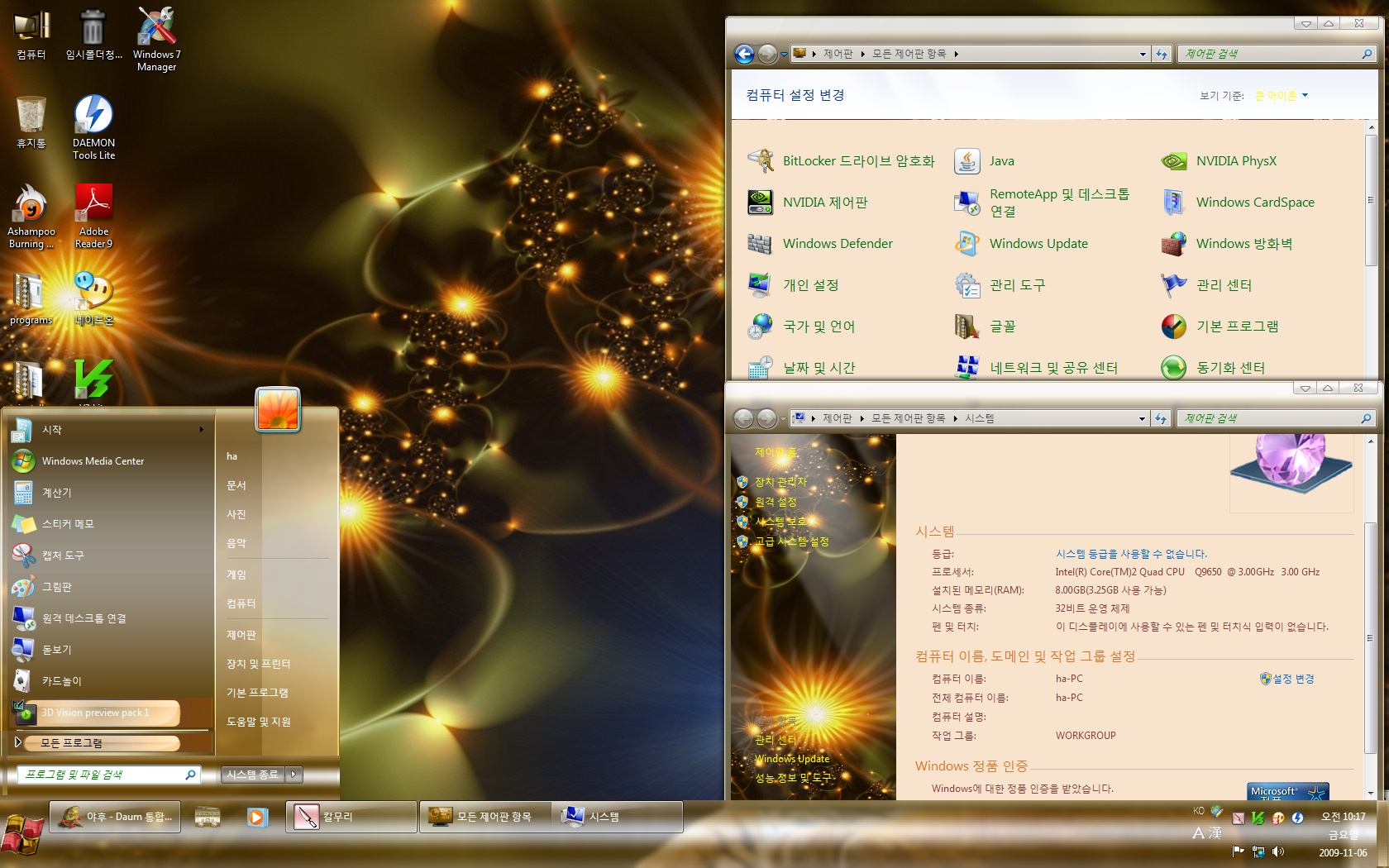Click control panel window vertical scrollbar
Screen dimensions: 1389x868
tap(1371, 198)
